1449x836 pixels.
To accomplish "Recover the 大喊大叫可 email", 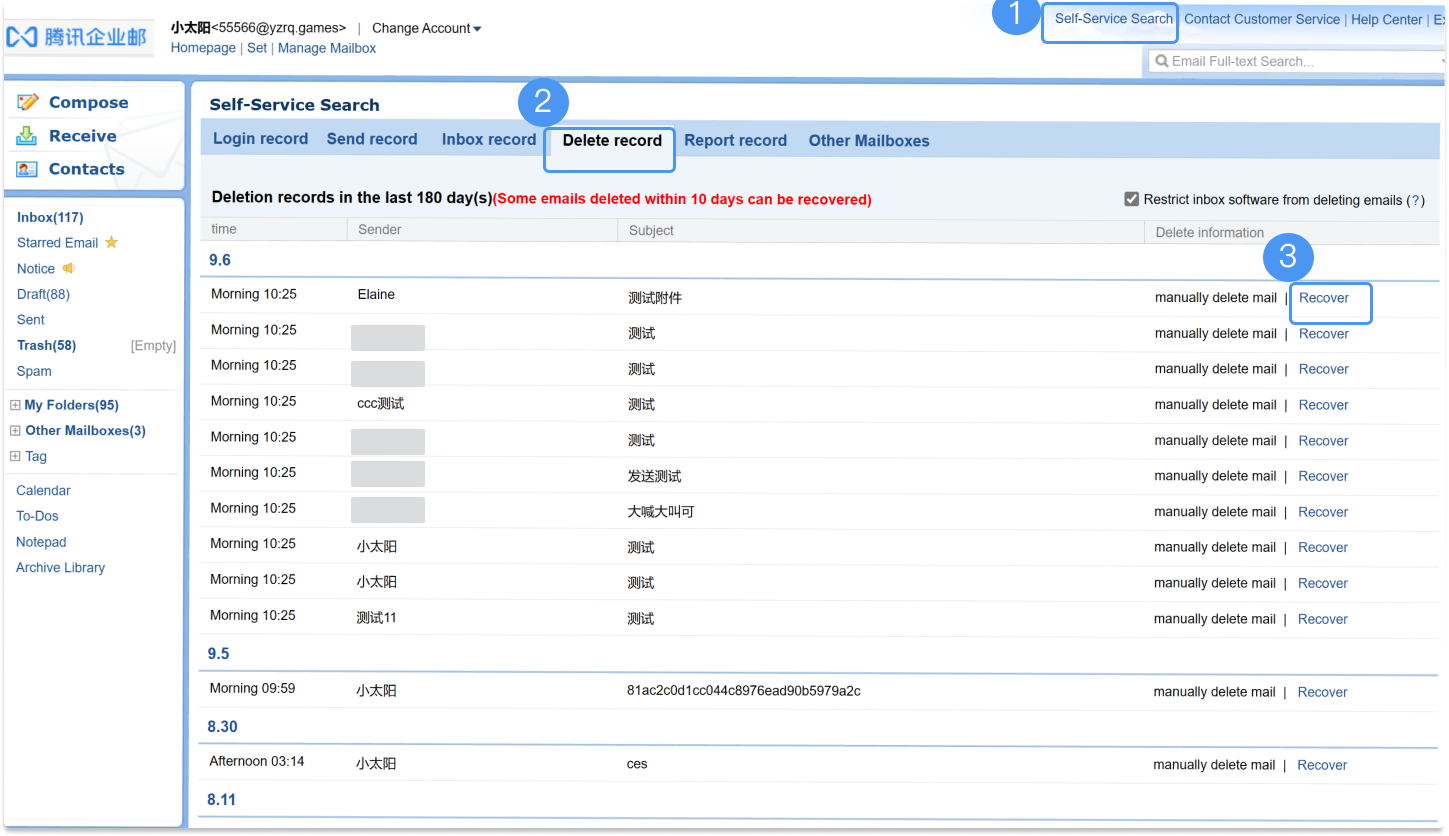I will point(1324,512).
